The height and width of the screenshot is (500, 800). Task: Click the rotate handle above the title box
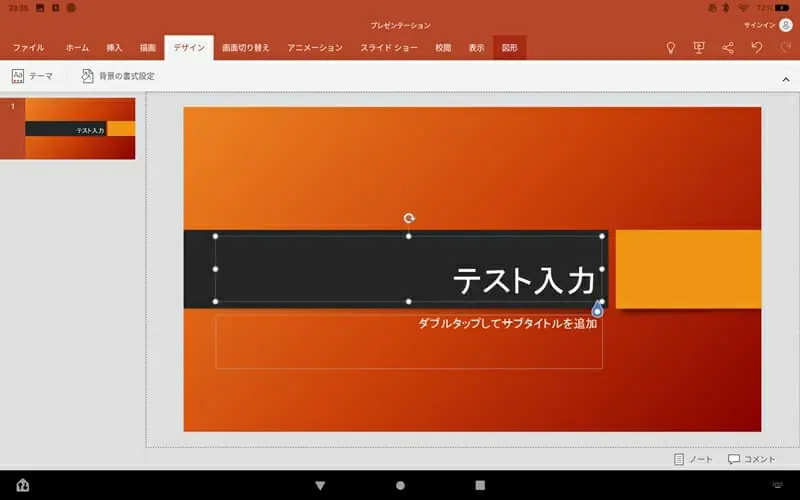click(x=409, y=218)
